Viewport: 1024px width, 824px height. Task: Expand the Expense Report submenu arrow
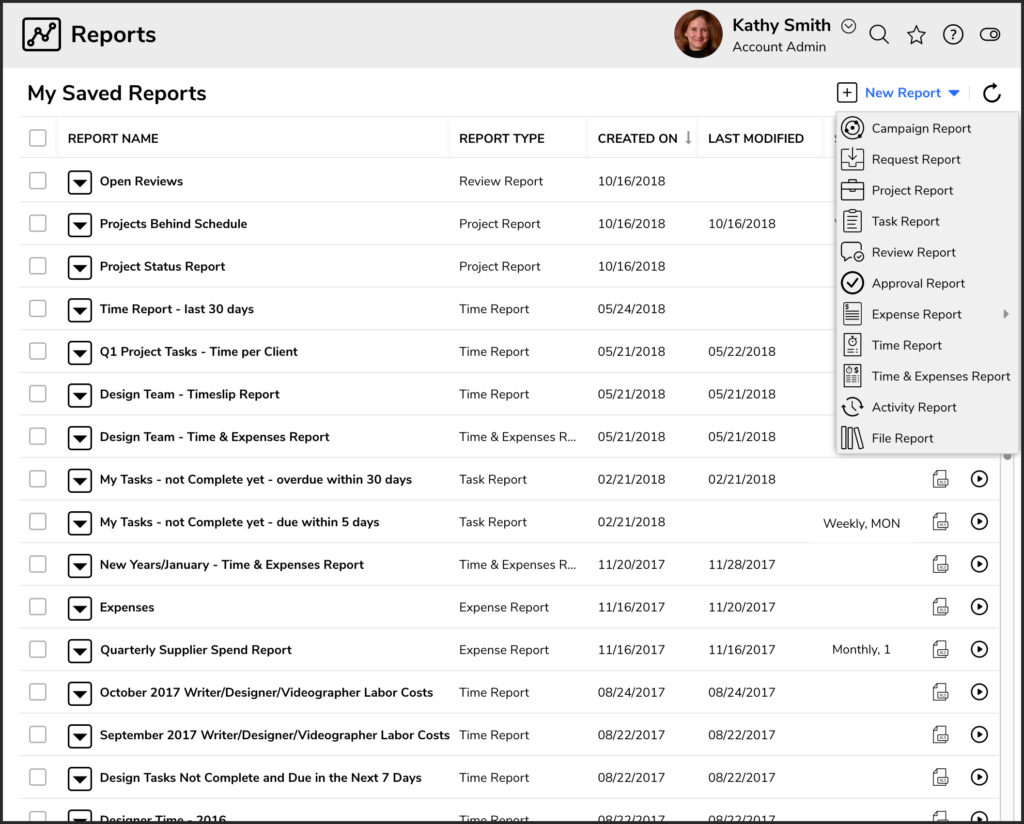(1007, 314)
